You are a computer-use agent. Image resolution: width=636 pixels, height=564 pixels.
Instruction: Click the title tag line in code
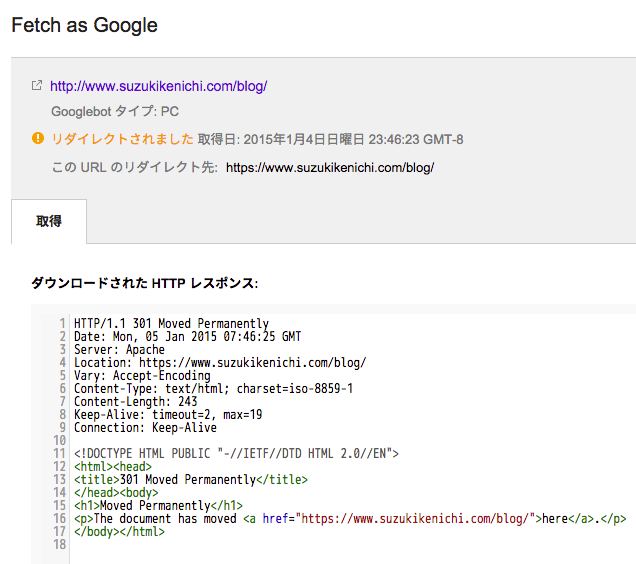point(191,479)
